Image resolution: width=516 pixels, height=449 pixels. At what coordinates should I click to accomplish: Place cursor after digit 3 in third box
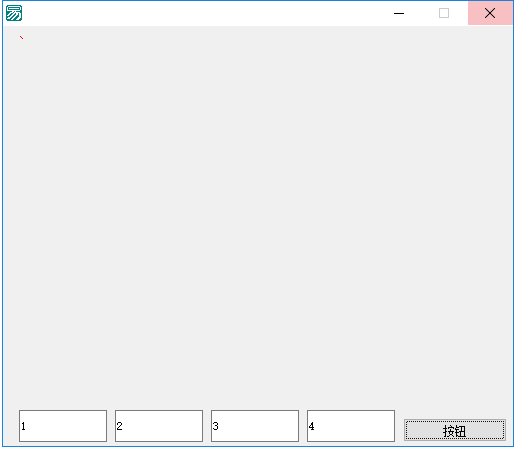[x=219, y=426]
